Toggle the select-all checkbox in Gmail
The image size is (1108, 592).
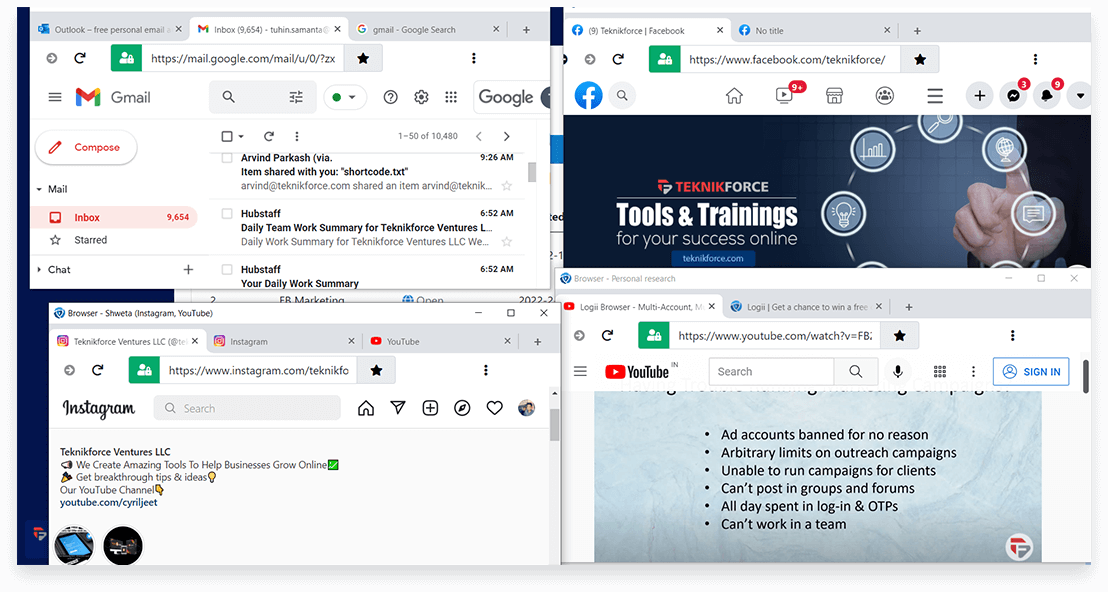pyautogui.click(x=227, y=136)
